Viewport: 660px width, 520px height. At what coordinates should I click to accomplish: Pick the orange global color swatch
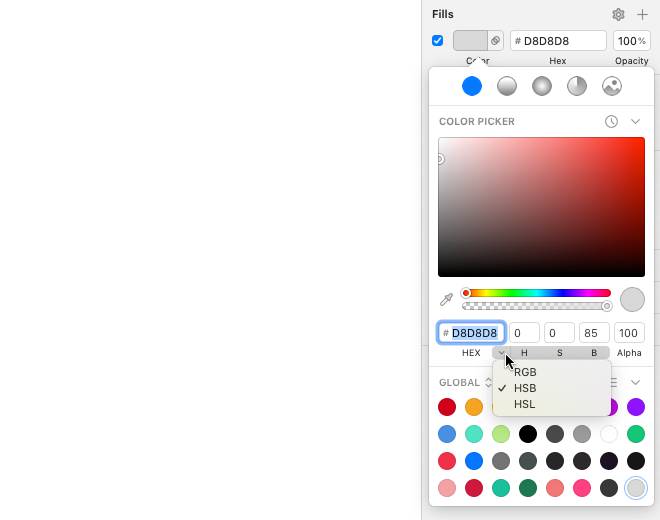[474, 407]
